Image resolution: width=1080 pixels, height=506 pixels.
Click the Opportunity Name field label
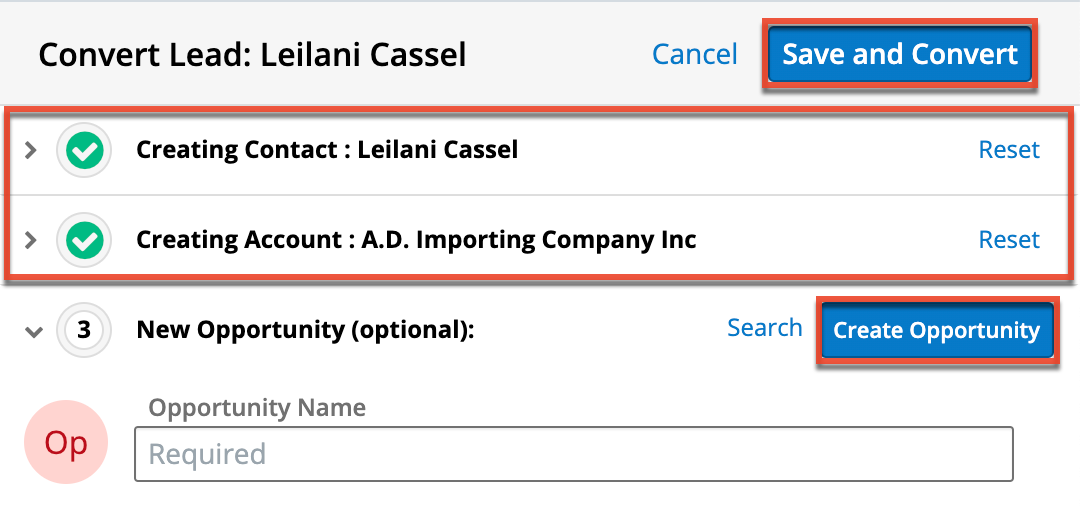tap(257, 408)
